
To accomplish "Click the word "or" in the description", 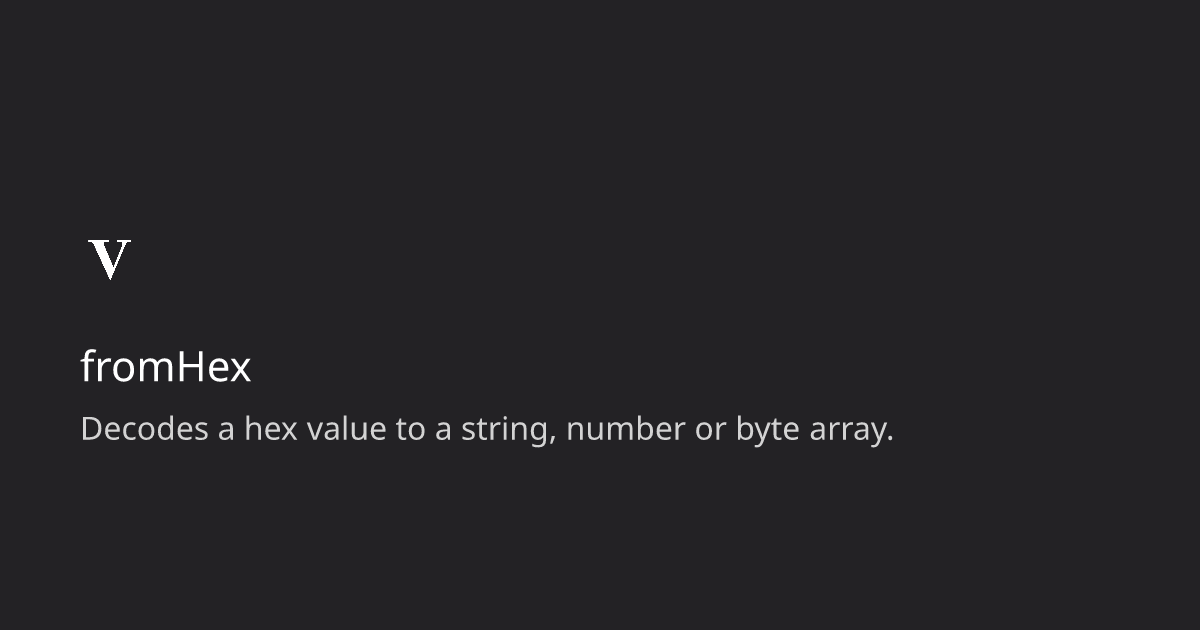I will coord(711,431).
